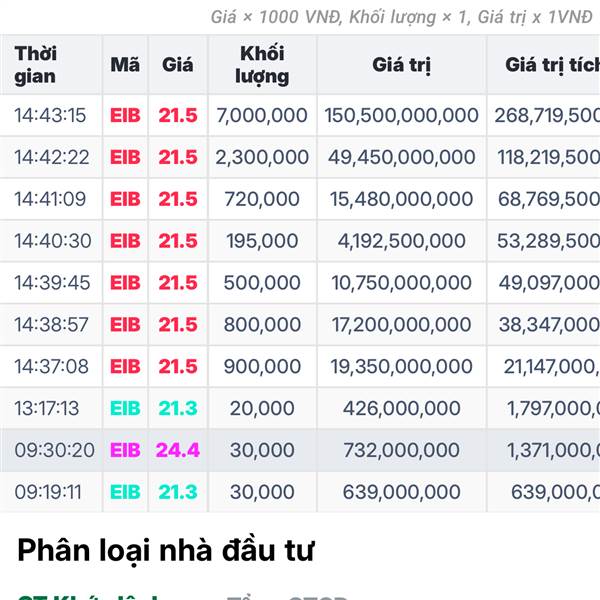Click the Phân loại nhà đầu tư heading
600x600 pixels.
(x=166, y=549)
